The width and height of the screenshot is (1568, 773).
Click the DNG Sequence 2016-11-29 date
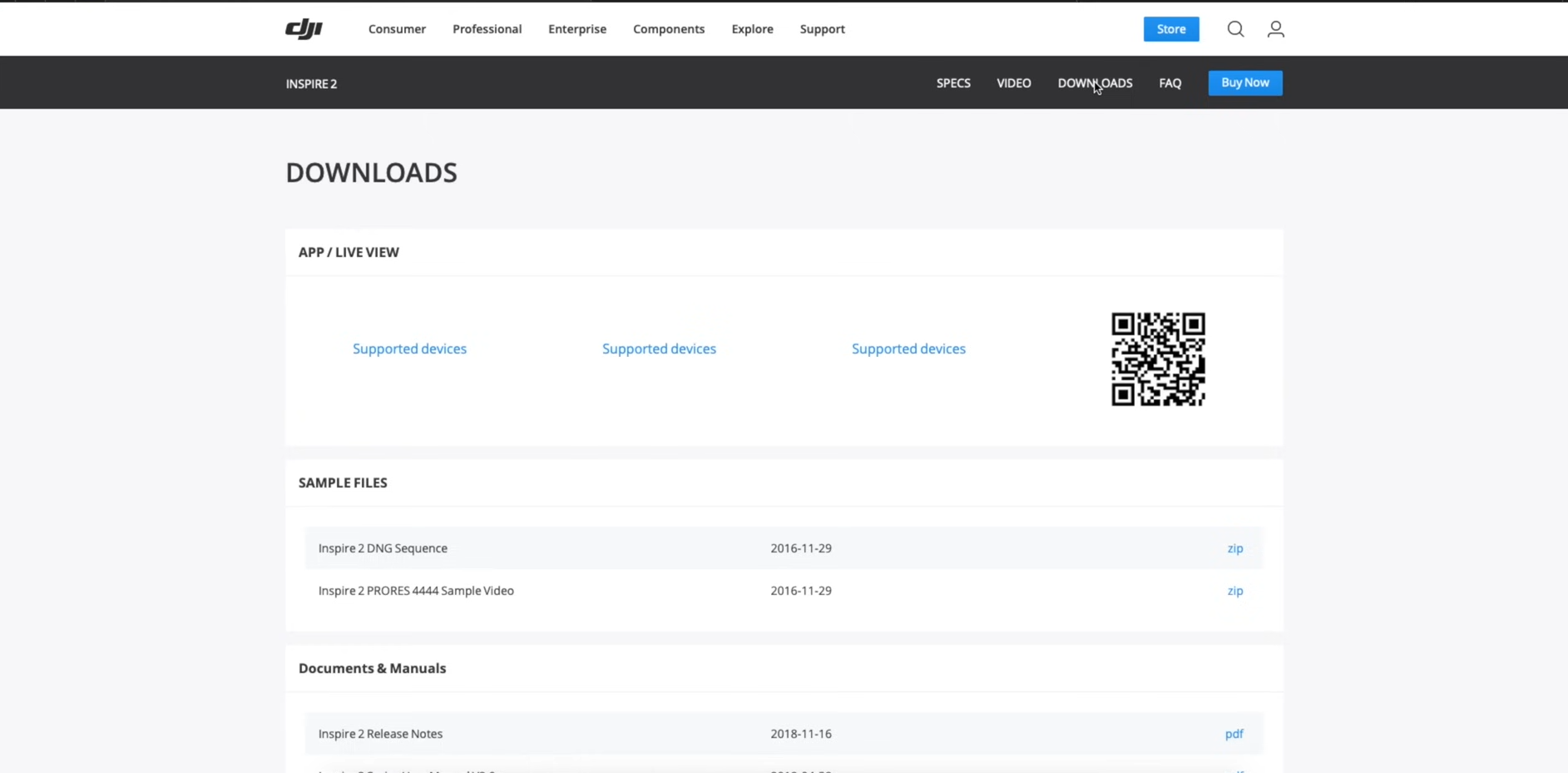[x=800, y=548]
